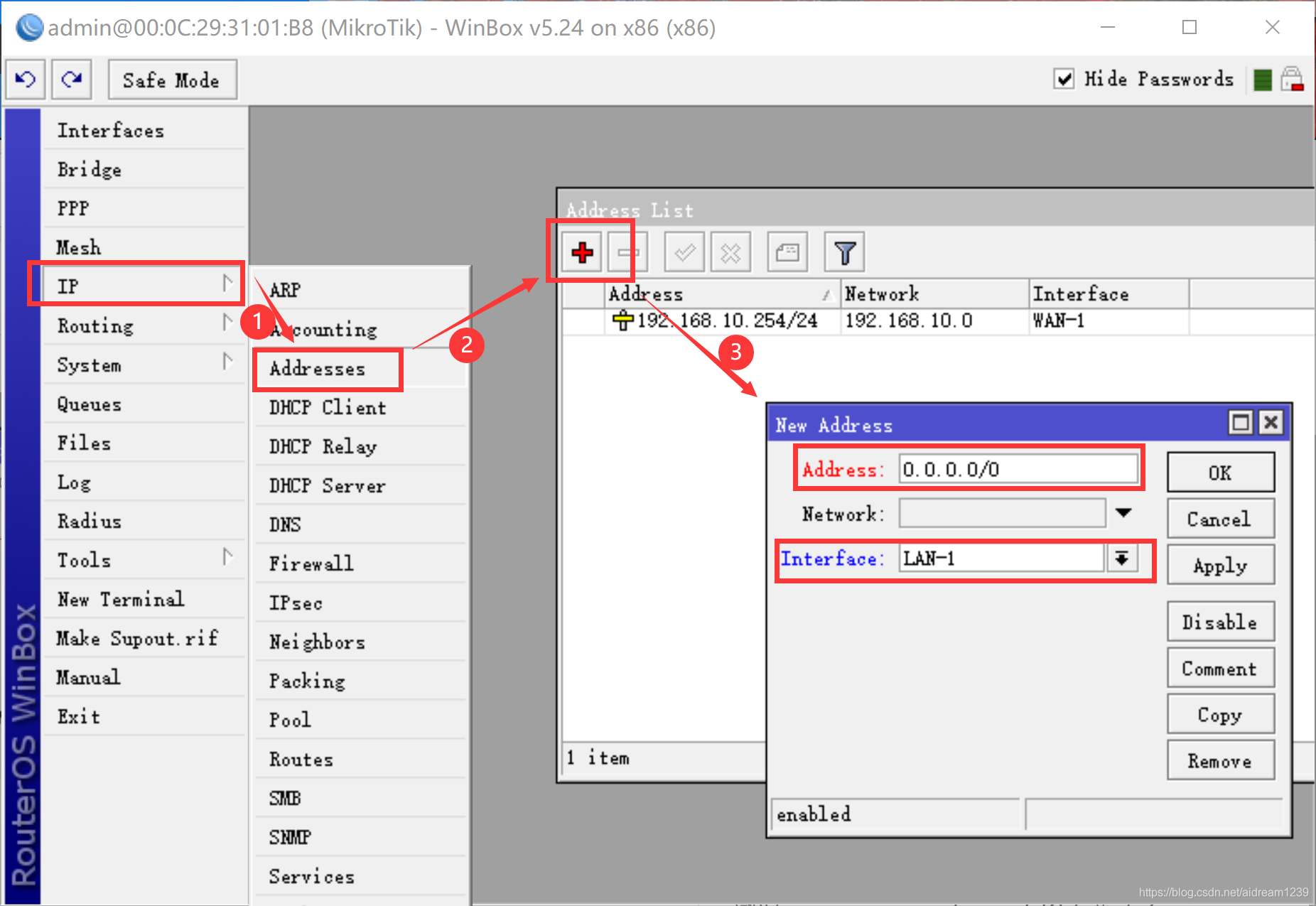Select IPsec from the IP submenu
The height and width of the screenshot is (906, 1316).
[360, 603]
